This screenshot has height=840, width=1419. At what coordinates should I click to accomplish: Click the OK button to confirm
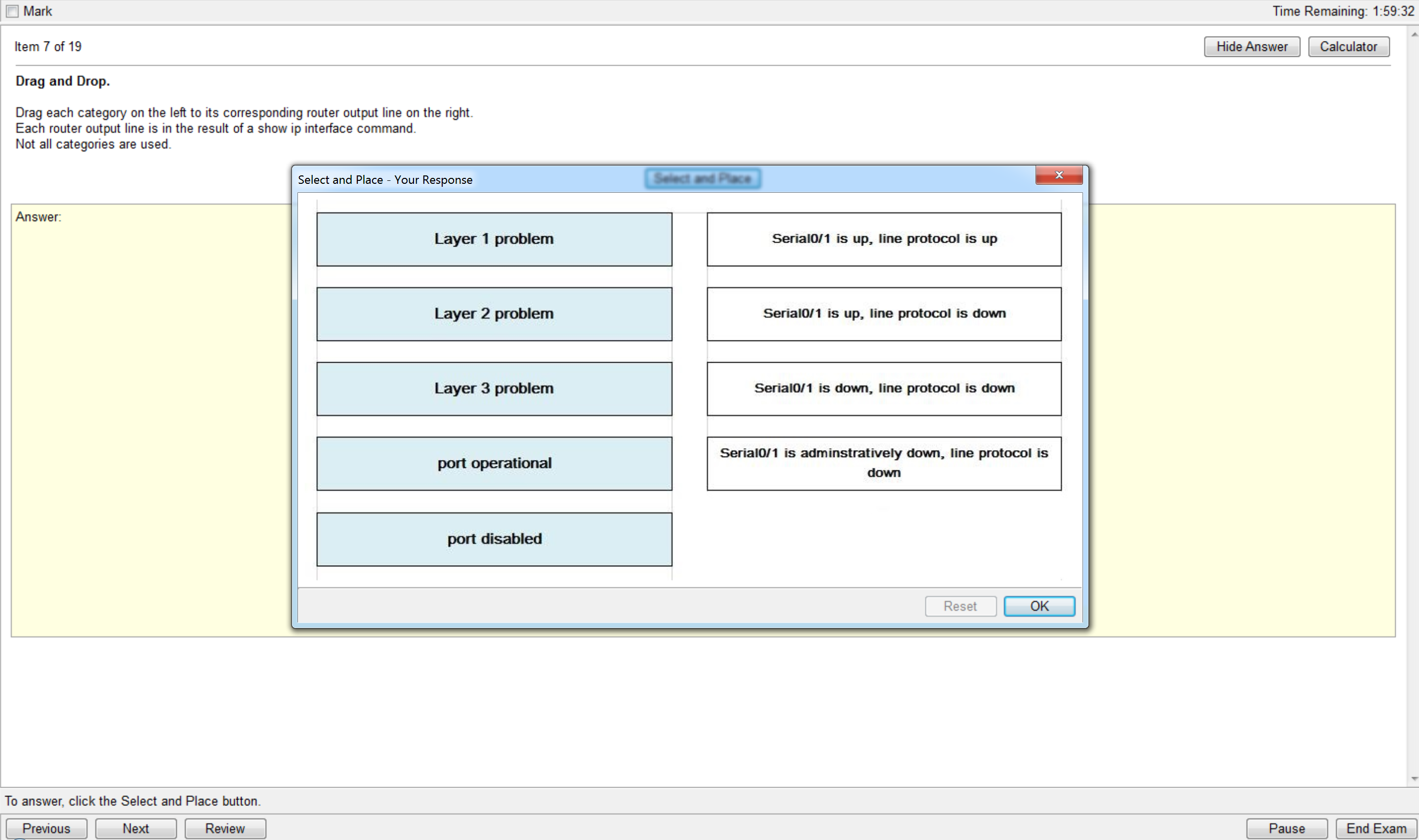(x=1039, y=606)
